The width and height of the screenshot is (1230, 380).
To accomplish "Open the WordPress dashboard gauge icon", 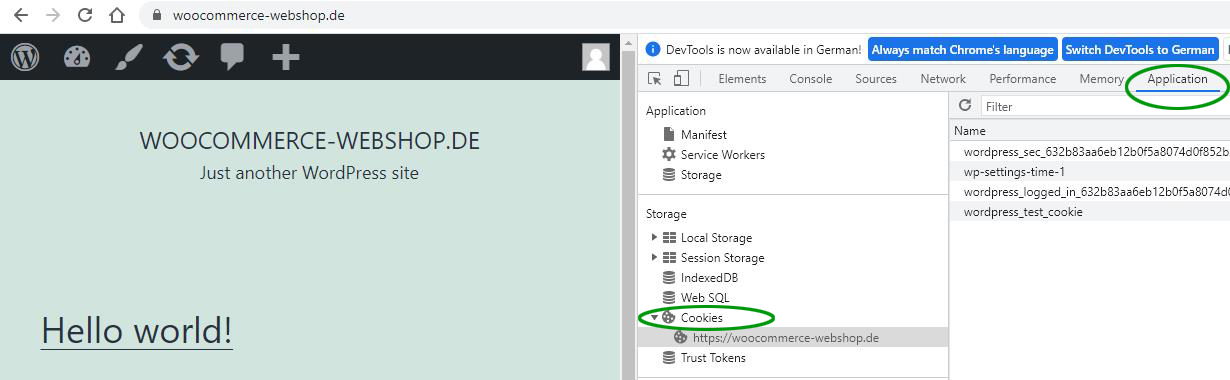I will point(77,57).
